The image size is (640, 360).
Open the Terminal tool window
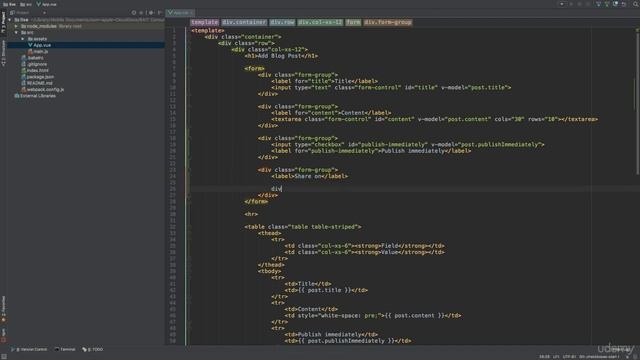[65, 349]
